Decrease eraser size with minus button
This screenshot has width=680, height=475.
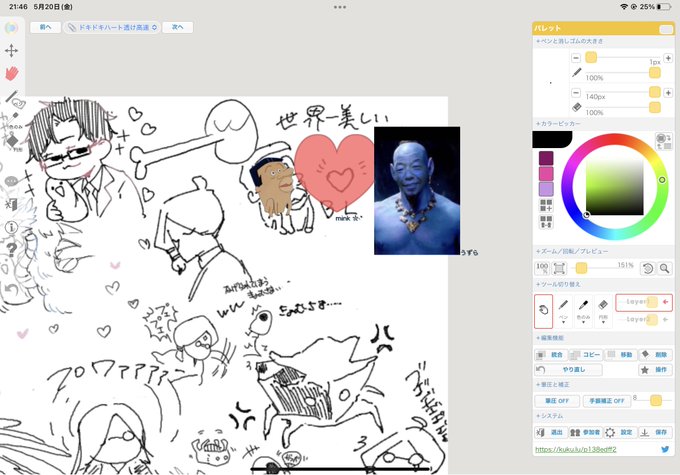click(x=576, y=92)
